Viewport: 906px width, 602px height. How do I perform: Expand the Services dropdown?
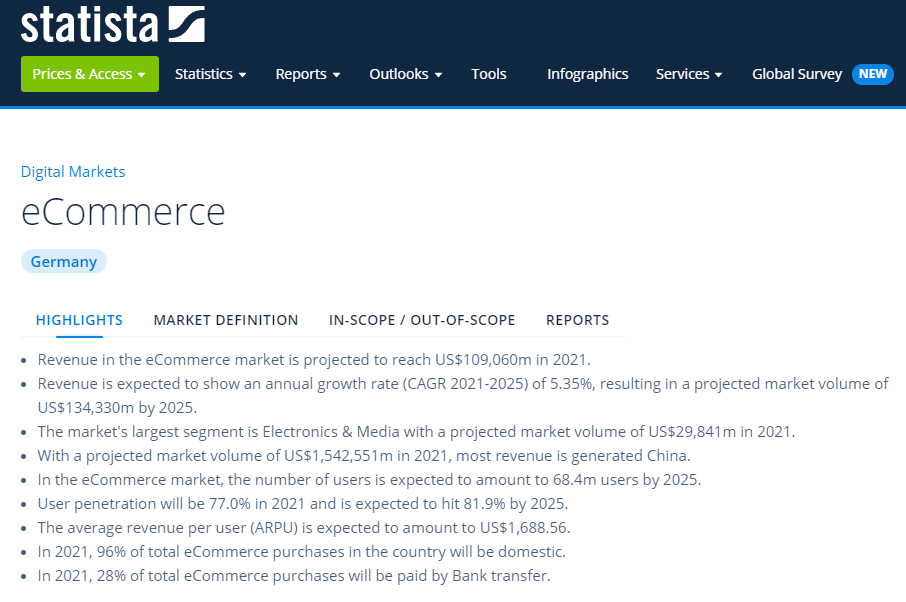tap(689, 74)
